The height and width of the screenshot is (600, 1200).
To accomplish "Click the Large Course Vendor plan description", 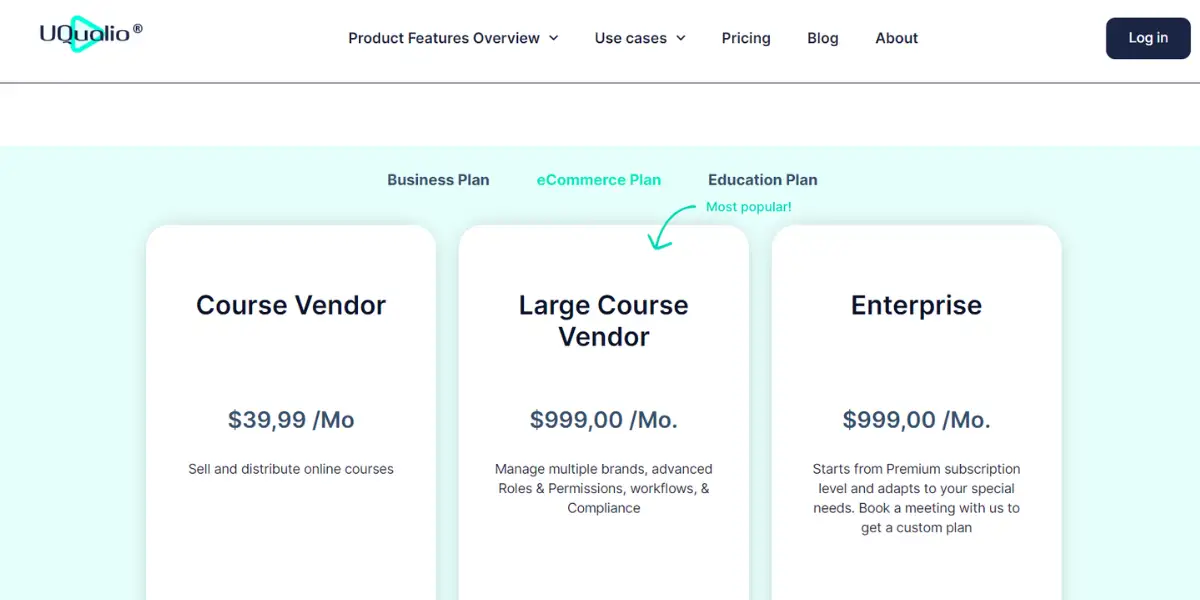I will tap(604, 488).
